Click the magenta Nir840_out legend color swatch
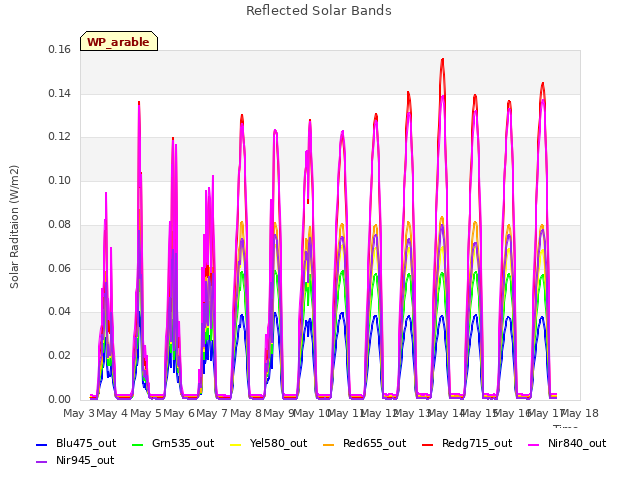The width and height of the screenshot is (640, 480). [533, 444]
